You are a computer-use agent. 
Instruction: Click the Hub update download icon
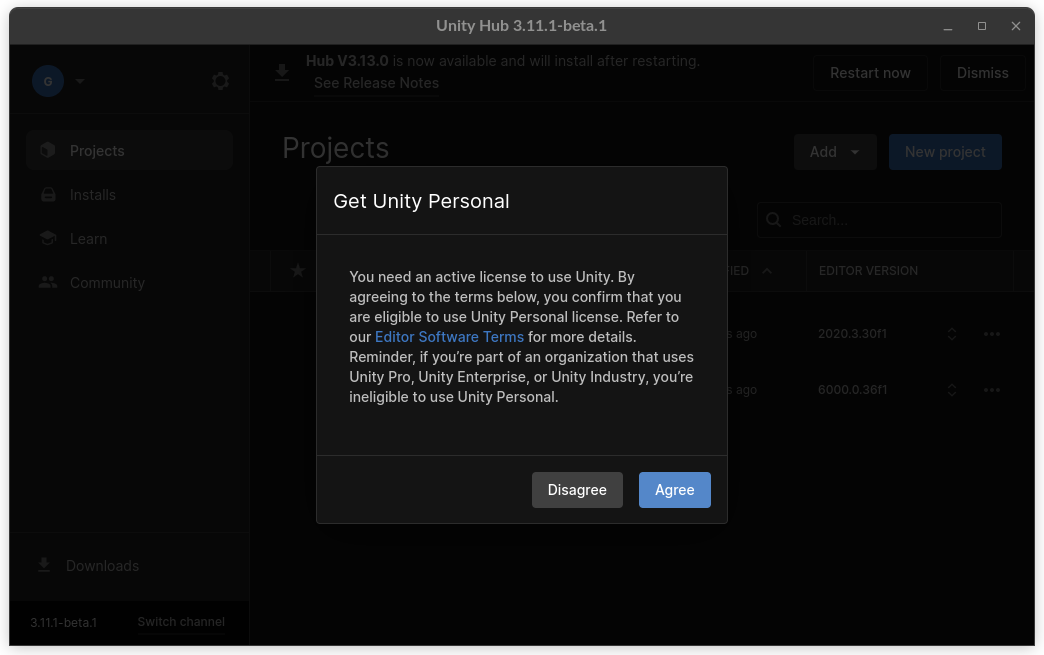(x=282, y=72)
